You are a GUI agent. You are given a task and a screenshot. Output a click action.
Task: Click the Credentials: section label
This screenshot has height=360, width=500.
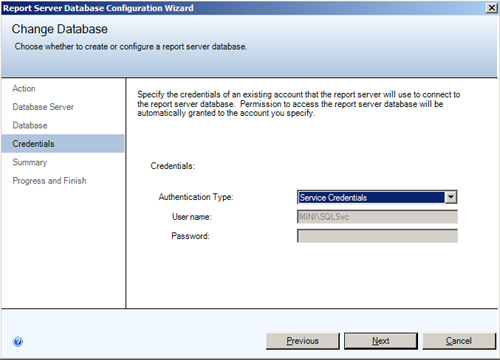(173, 166)
